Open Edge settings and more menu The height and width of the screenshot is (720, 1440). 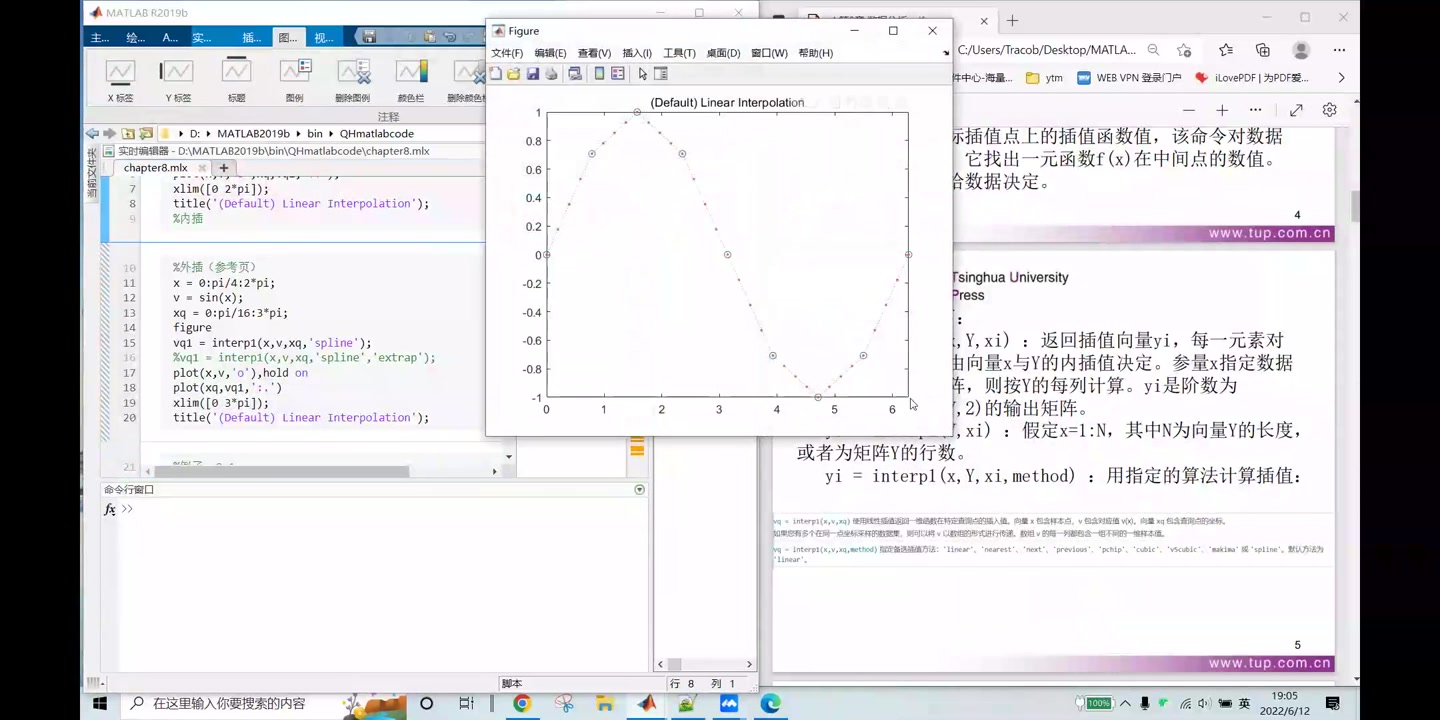[x=1340, y=50]
